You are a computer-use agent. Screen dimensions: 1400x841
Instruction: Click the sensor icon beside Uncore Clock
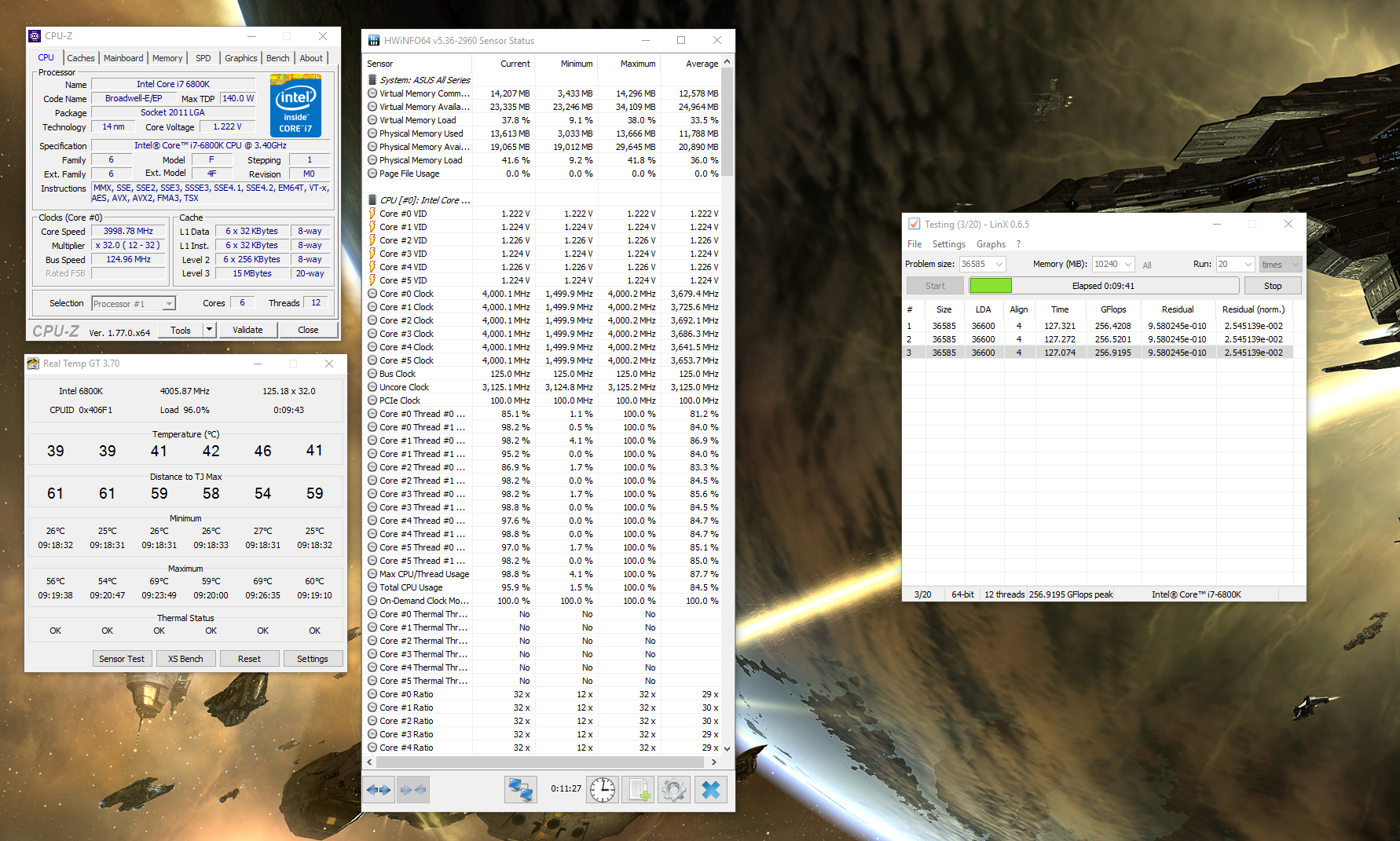(x=372, y=387)
